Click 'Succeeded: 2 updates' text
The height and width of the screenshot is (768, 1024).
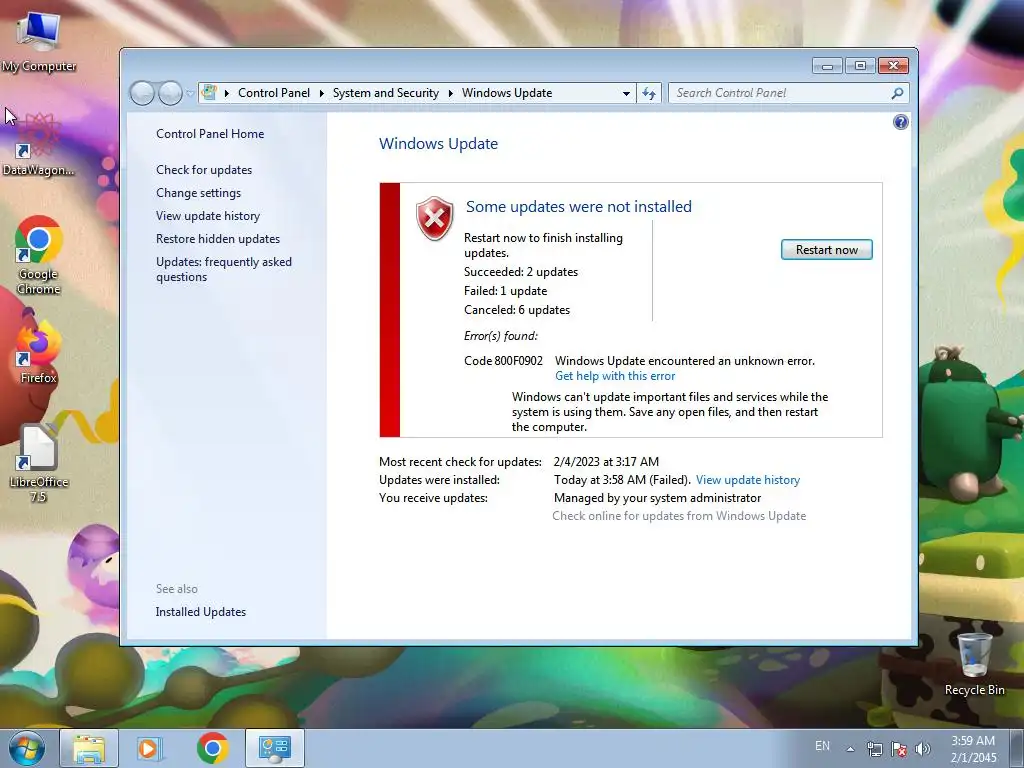tap(520, 272)
